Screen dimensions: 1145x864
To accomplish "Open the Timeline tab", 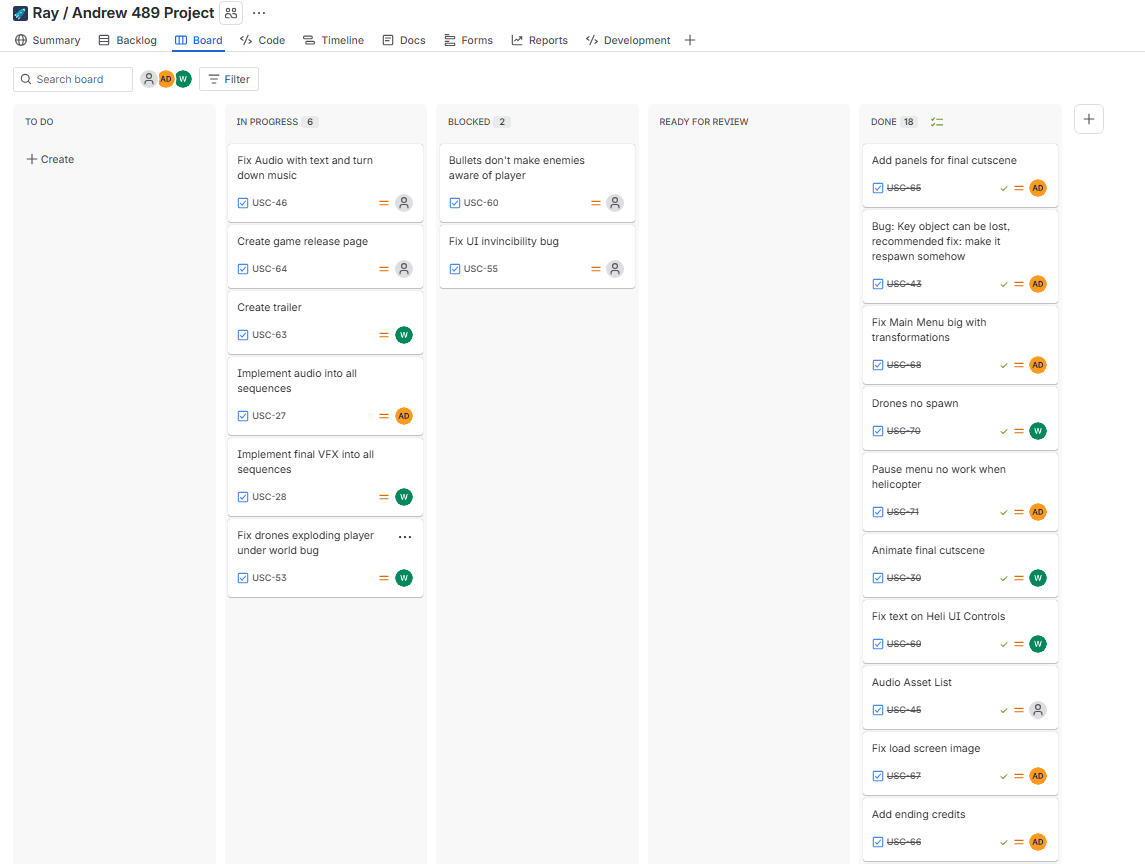I will (333, 40).
